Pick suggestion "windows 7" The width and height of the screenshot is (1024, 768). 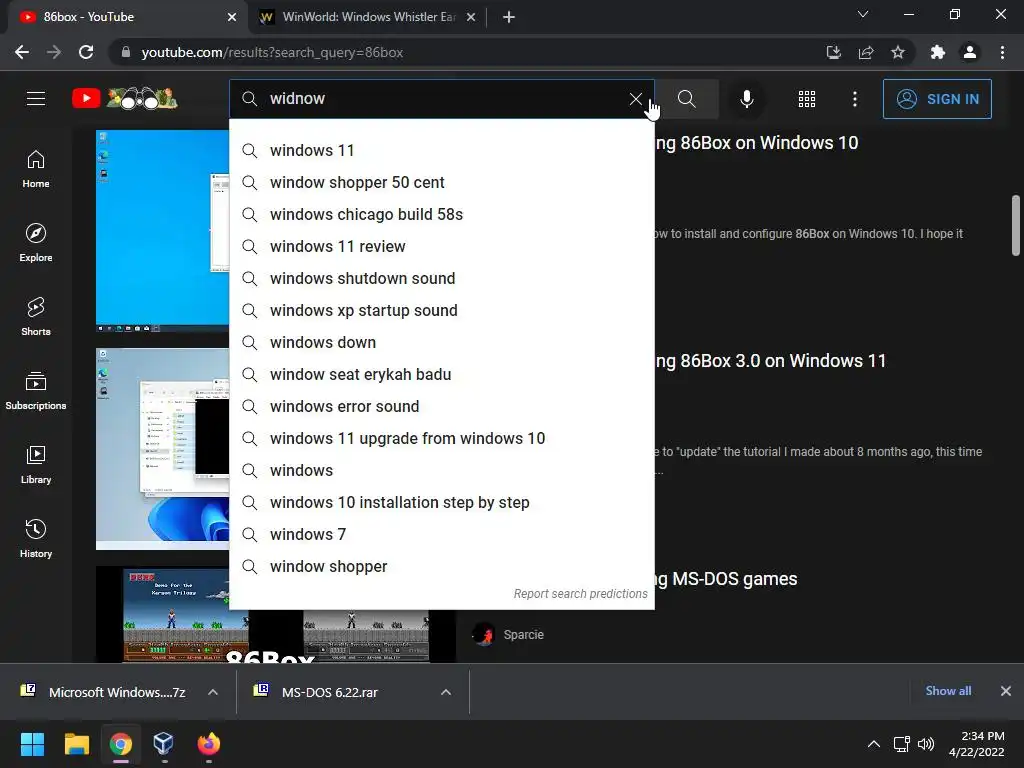(441, 534)
